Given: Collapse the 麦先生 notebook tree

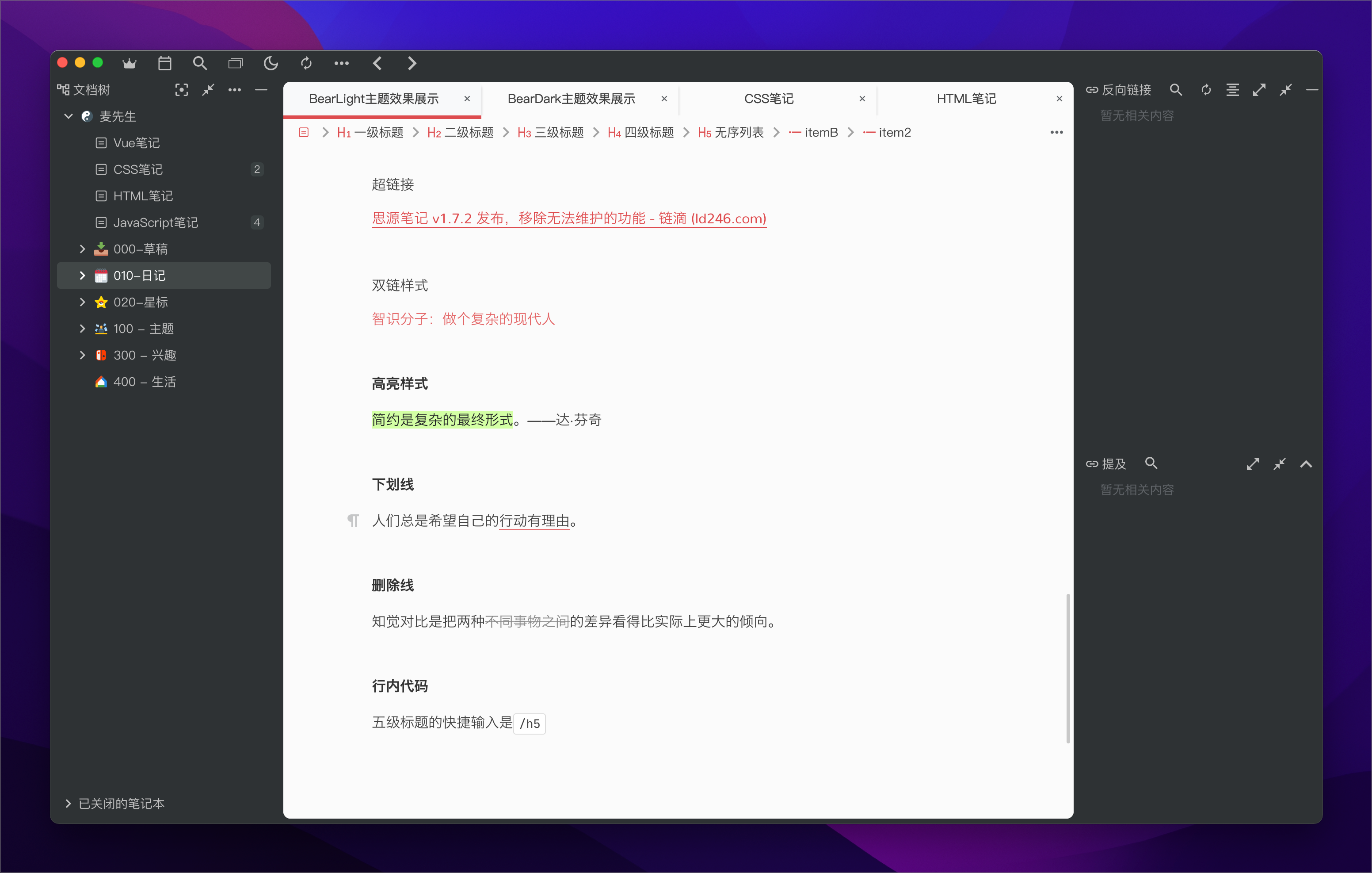Looking at the screenshot, I should coord(69,116).
